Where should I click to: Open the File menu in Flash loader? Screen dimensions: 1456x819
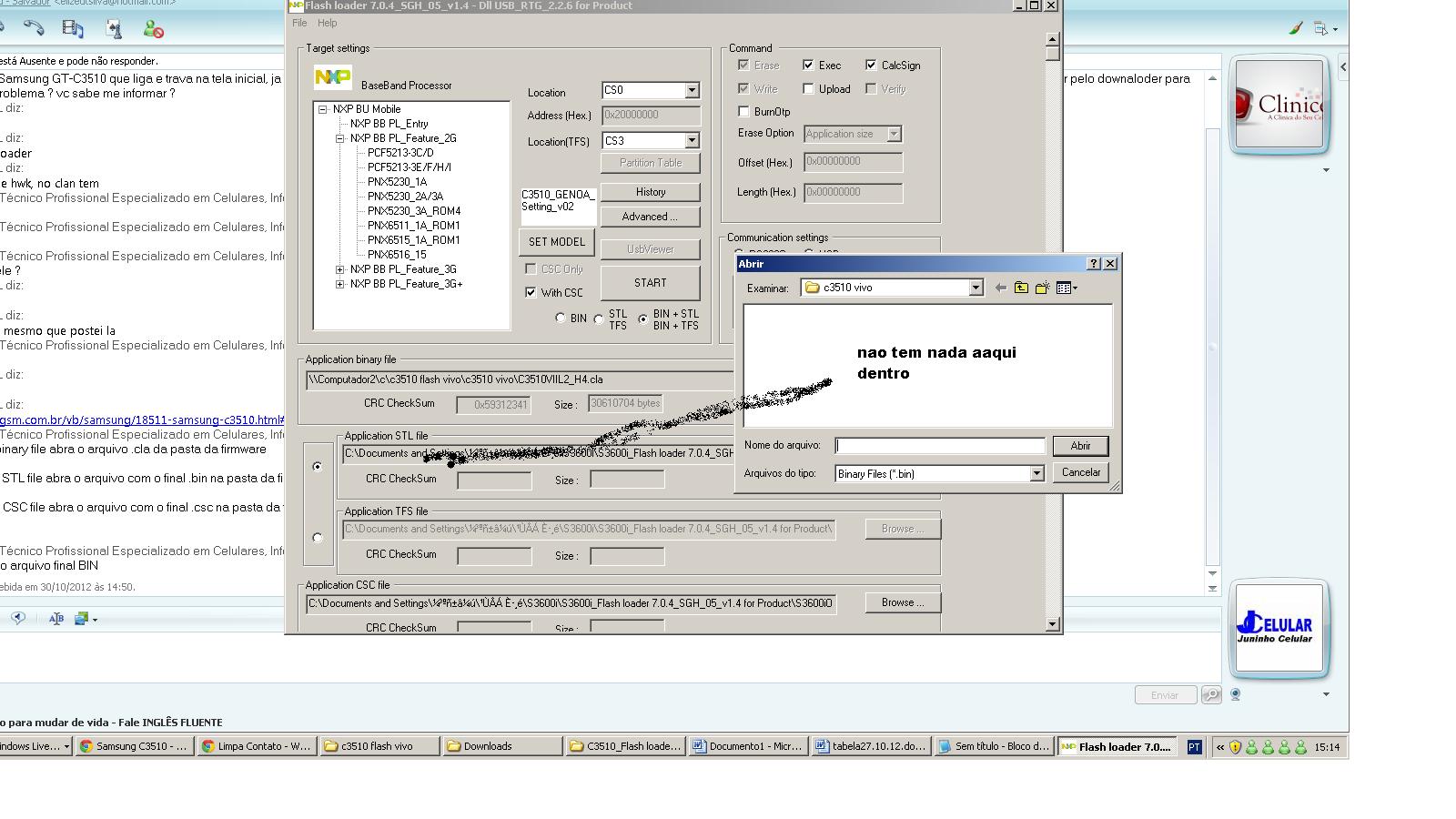(299, 23)
